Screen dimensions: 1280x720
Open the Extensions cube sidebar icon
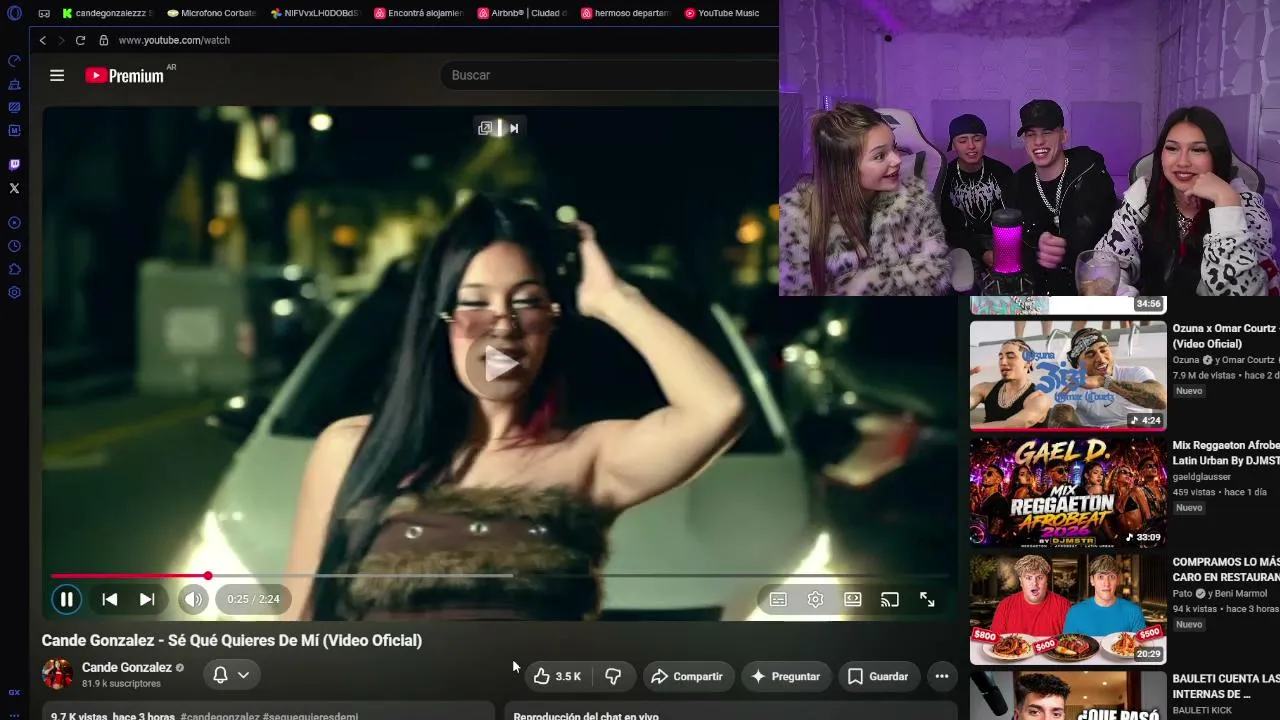tap(14, 269)
